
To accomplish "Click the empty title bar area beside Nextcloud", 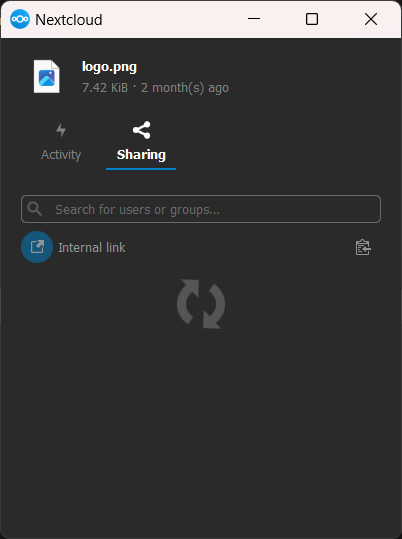I will pos(172,20).
